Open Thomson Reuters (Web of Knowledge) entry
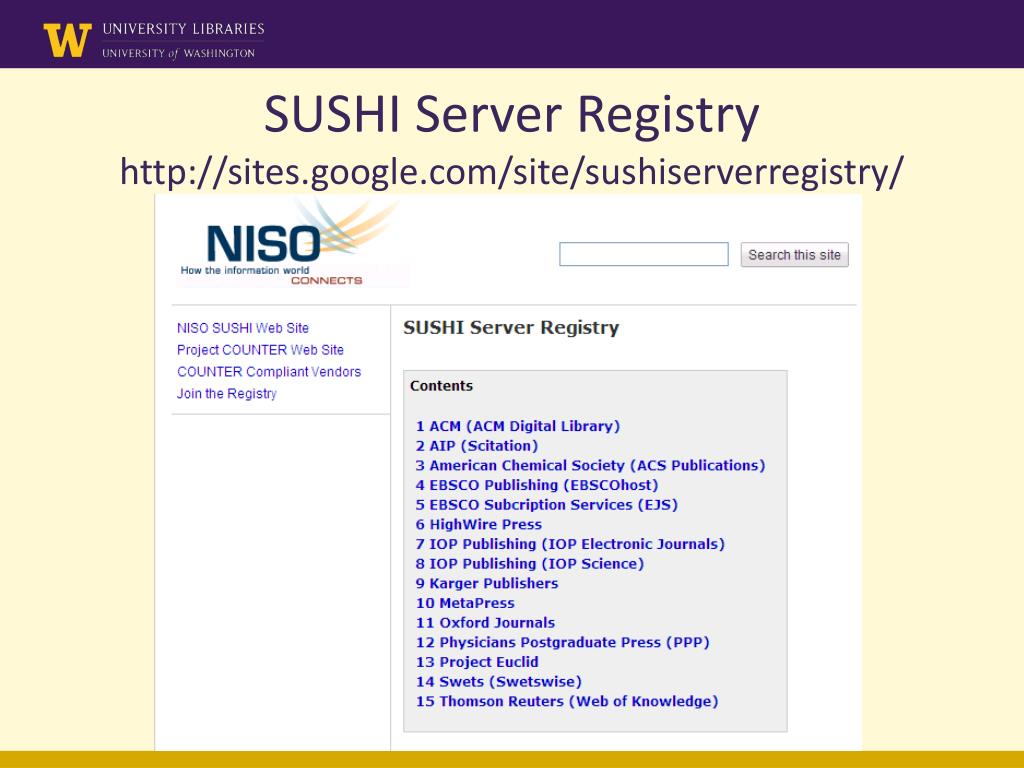The height and width of the screenshot is (768, 1024). [567, 701]
